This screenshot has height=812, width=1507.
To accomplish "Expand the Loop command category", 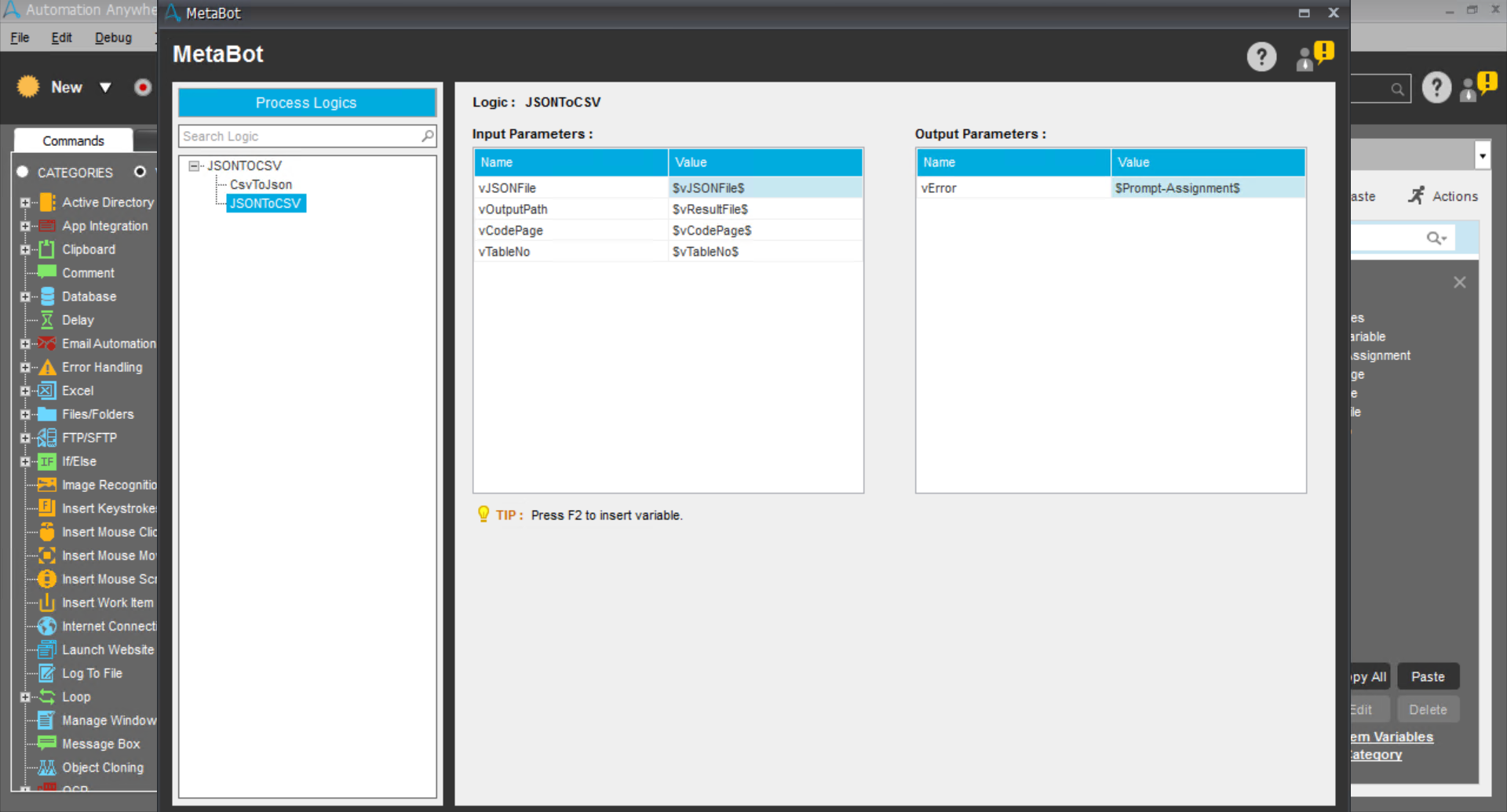I will coord(25,697).
